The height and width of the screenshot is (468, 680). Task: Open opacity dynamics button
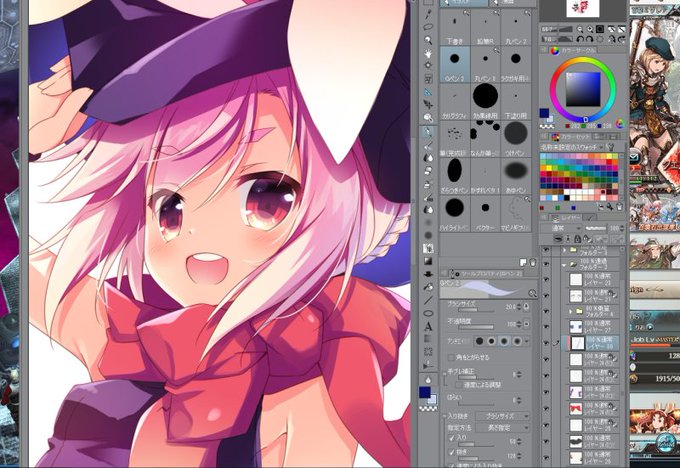pyautogui.click(x=526, y=324)
